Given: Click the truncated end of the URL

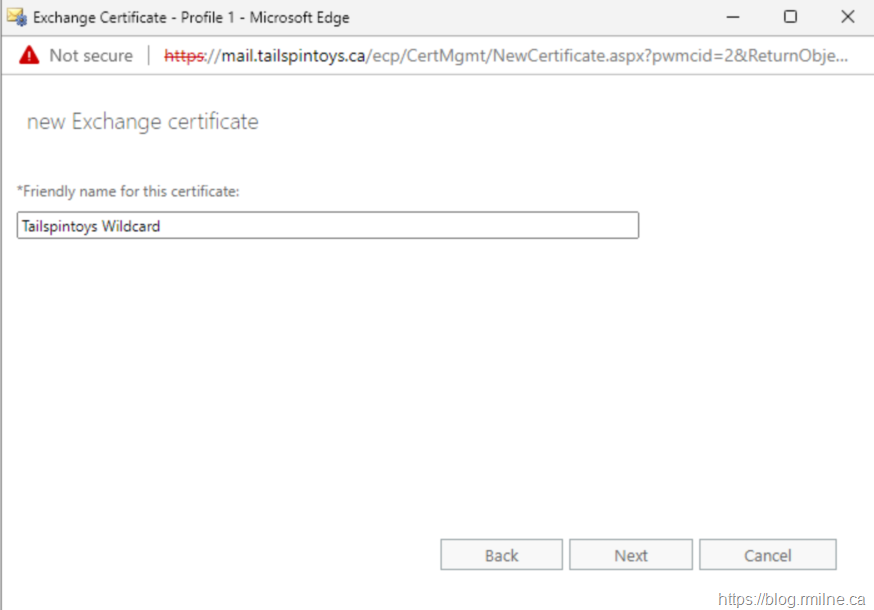Looking at the screenshot, I should [x=820, y=56].
